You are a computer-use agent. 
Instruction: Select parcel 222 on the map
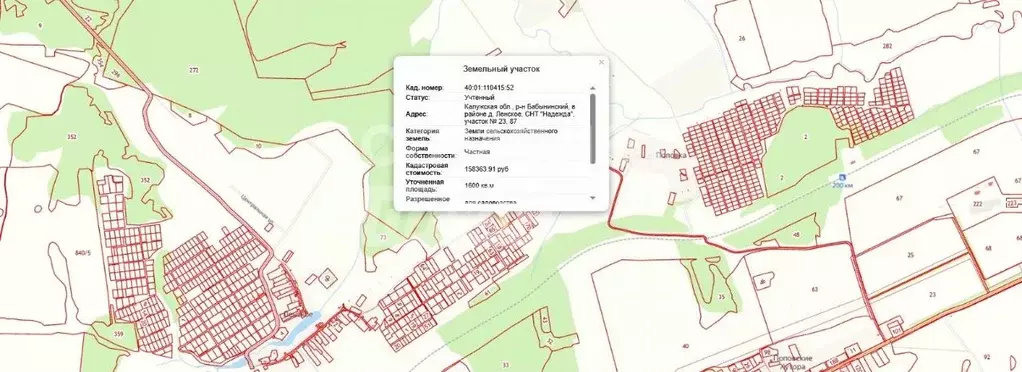[x=977, y=204]
